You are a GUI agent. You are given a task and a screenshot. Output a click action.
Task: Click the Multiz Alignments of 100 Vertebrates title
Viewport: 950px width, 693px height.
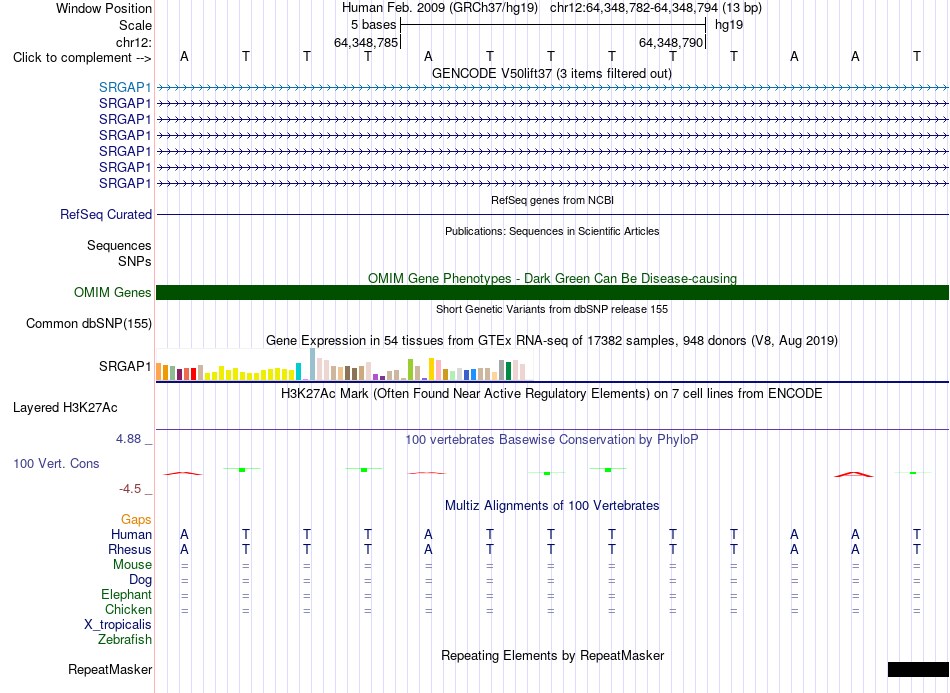pos(552,506)
